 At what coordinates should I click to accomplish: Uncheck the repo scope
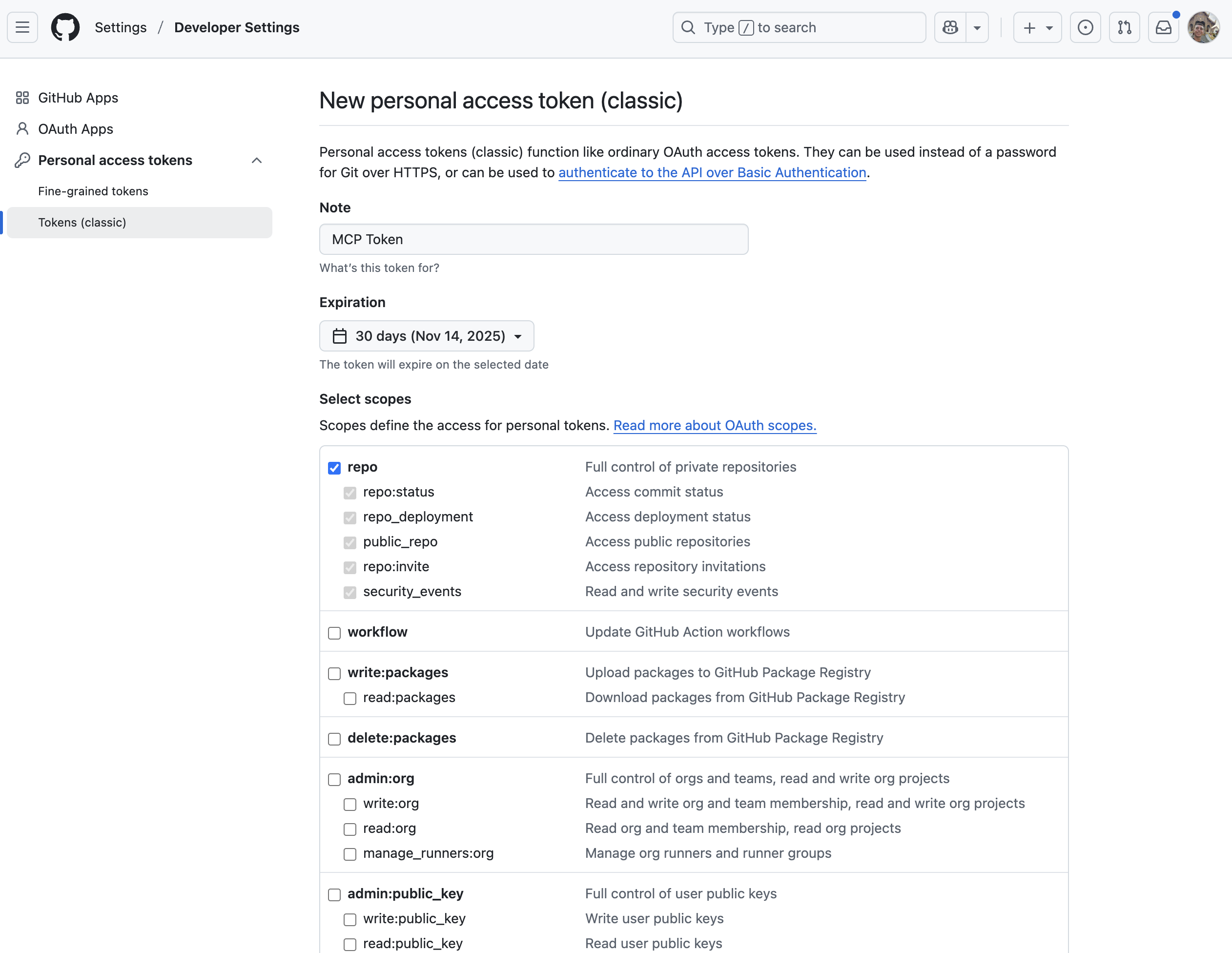(x=334, y=468)
